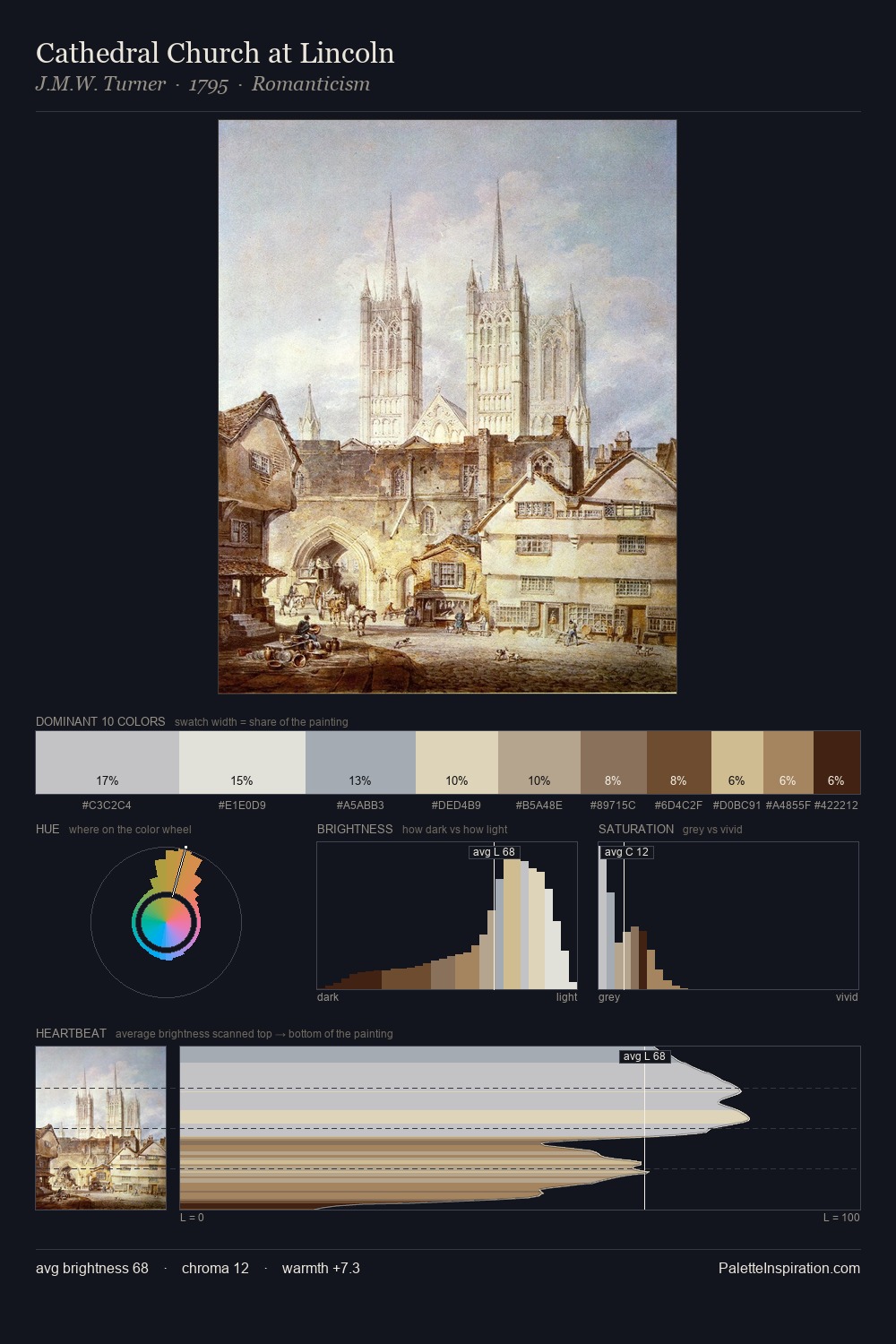Click the #C3C2C4 light grey swatch

coord(108,762)
